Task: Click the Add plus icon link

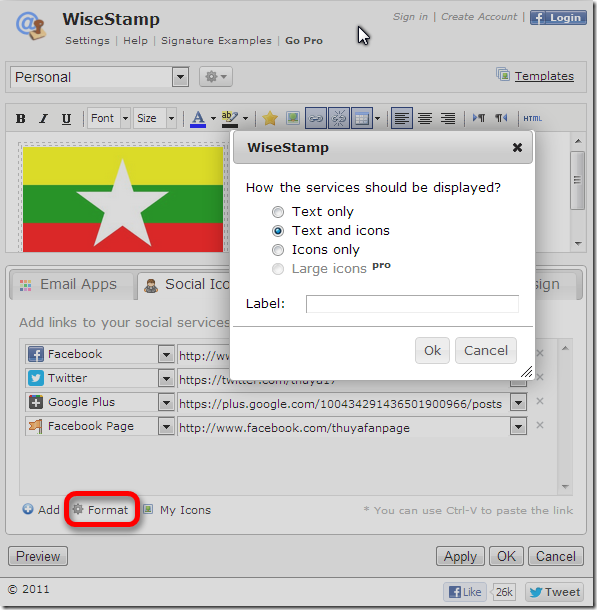Action: (41, 510)
